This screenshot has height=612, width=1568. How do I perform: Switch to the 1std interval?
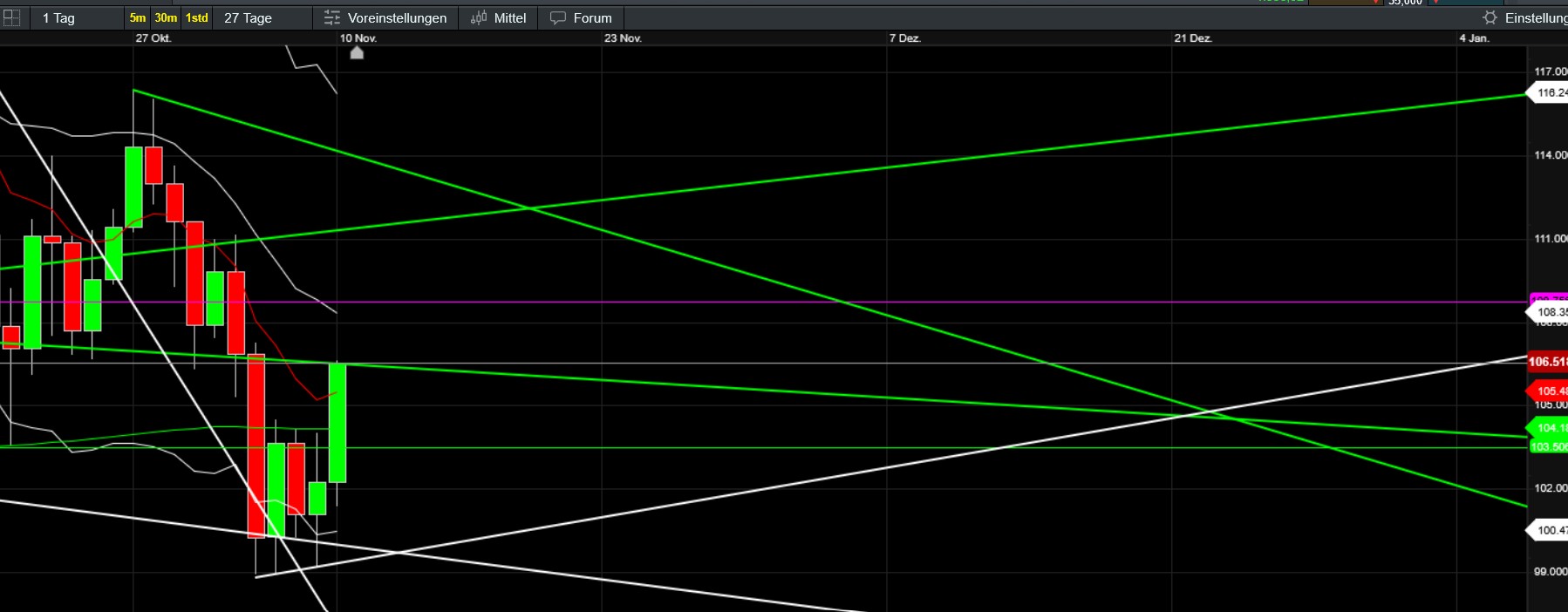pyautogui.click(x=196, y=17)
